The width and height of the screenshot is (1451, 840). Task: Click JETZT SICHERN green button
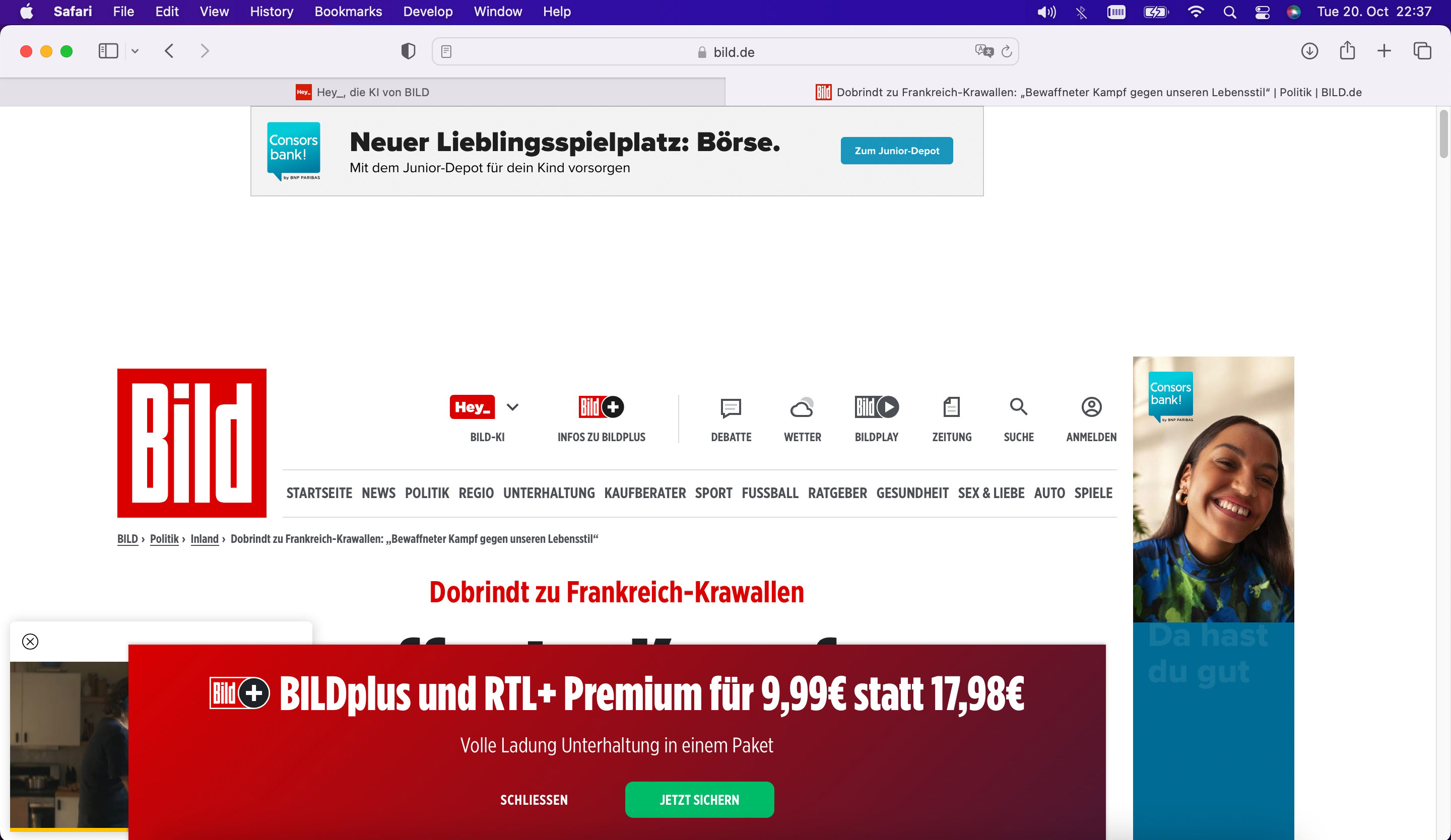700,800
